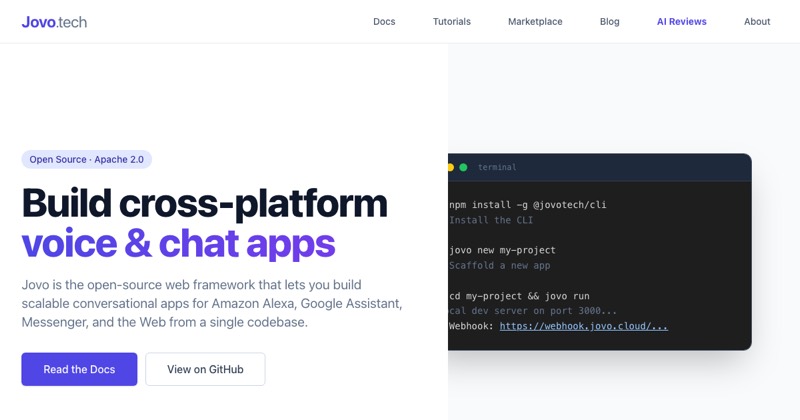
Task: Click the 'terminal' title label
Action: click(497, 167)
